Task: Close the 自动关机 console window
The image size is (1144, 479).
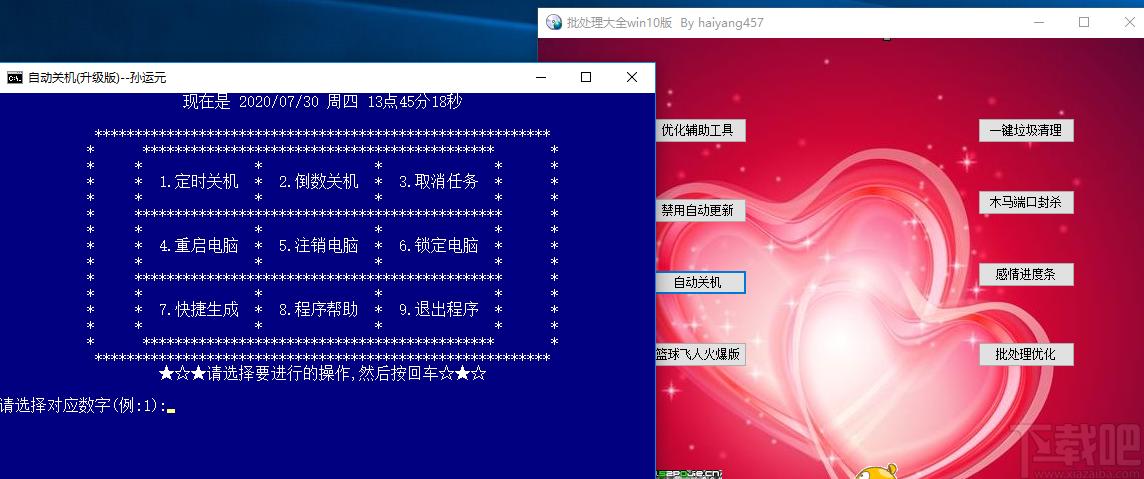Action: (x=632, y=77)
